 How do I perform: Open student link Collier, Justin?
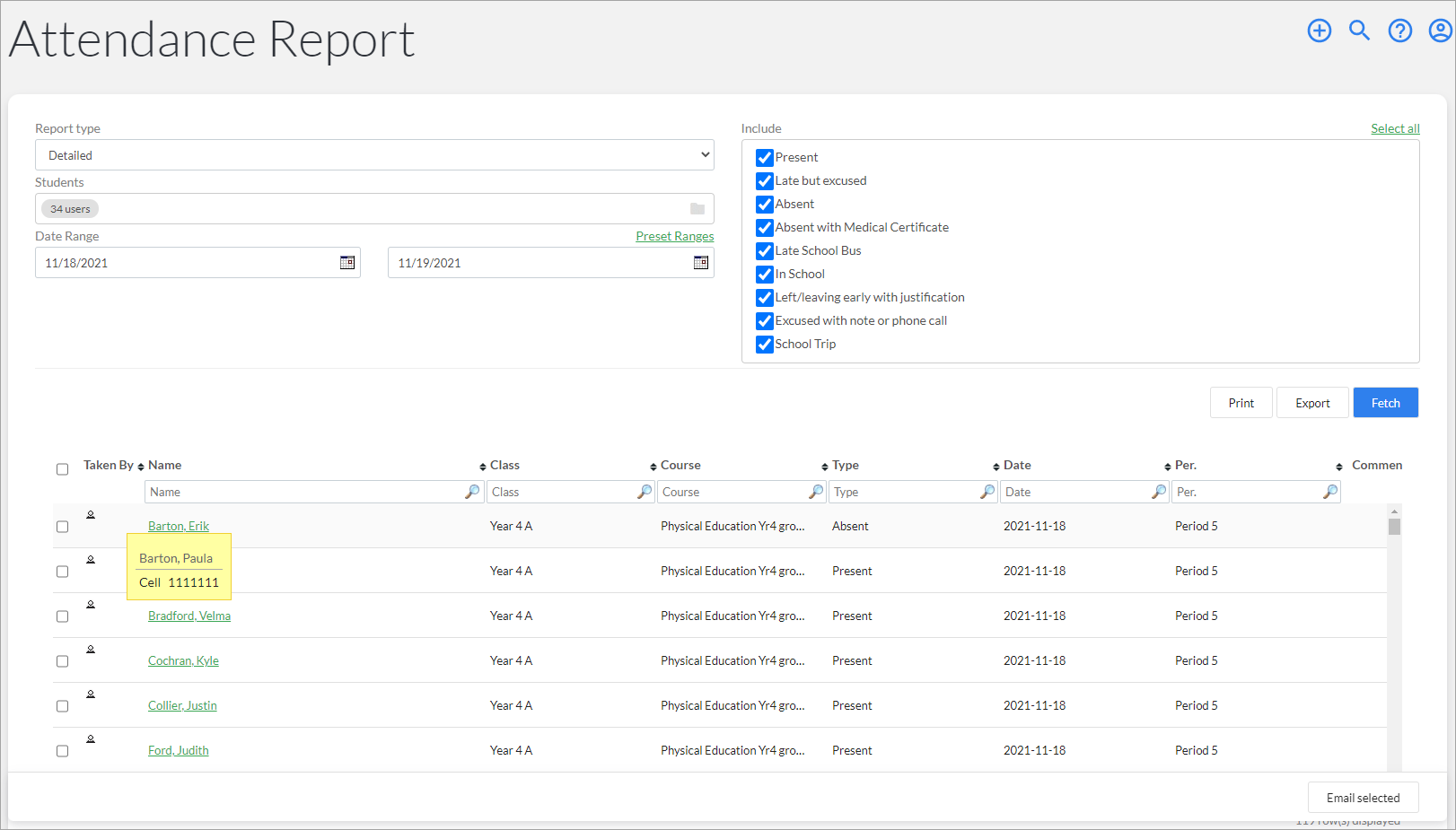click(x=182, y=705)
